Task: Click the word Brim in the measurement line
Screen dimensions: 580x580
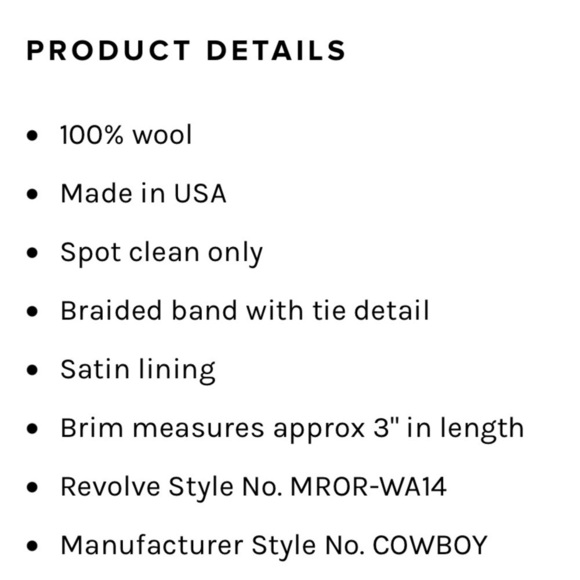Action: (92, 428)
